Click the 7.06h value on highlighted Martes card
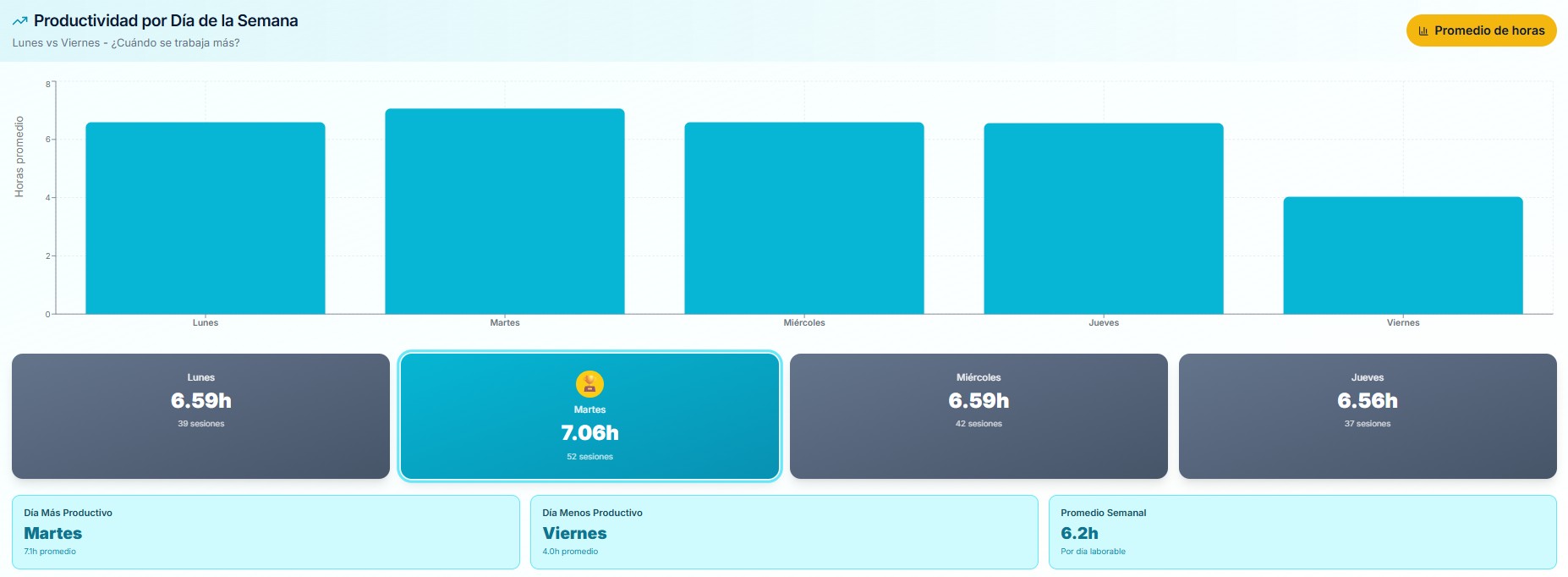Viewport: 1568px width, 577px height. [589, 433]
